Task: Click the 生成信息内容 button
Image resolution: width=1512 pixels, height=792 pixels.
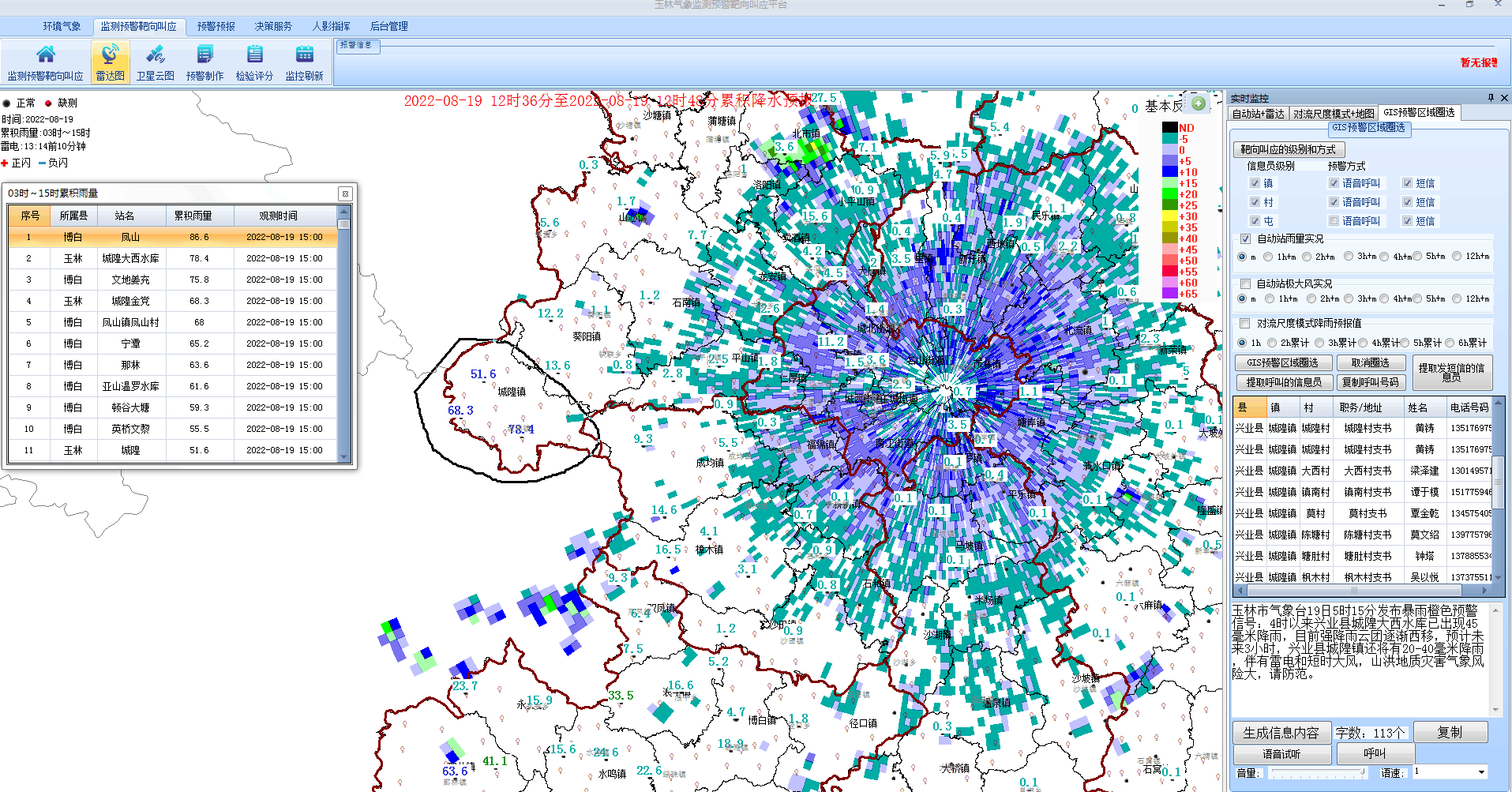Action: (1281, 733)
